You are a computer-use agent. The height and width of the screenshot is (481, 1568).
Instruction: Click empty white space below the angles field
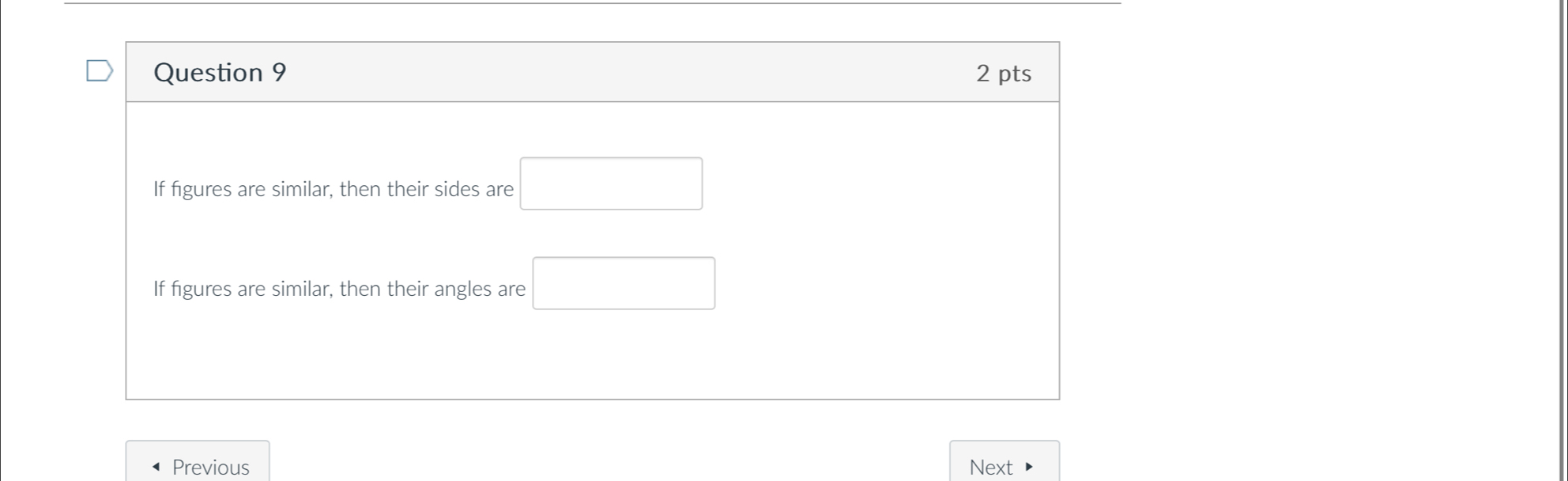(593, 356)
